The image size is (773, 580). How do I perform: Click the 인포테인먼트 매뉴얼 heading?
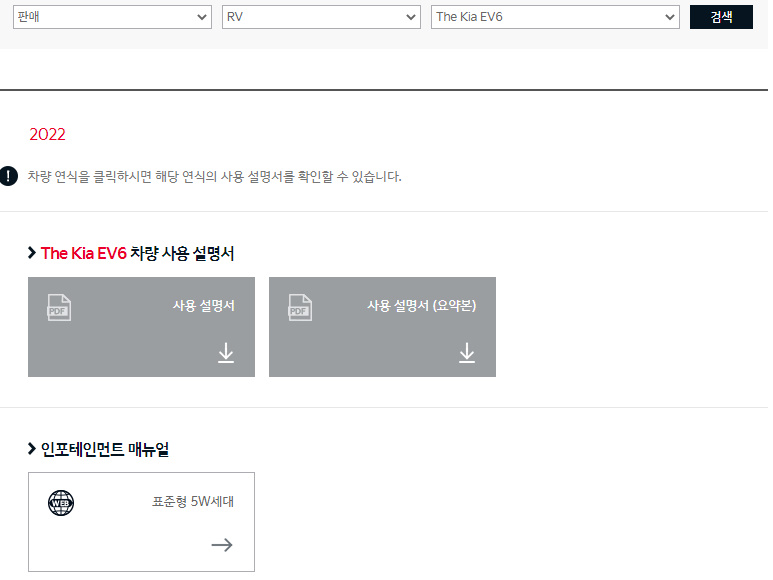(105, 449)
